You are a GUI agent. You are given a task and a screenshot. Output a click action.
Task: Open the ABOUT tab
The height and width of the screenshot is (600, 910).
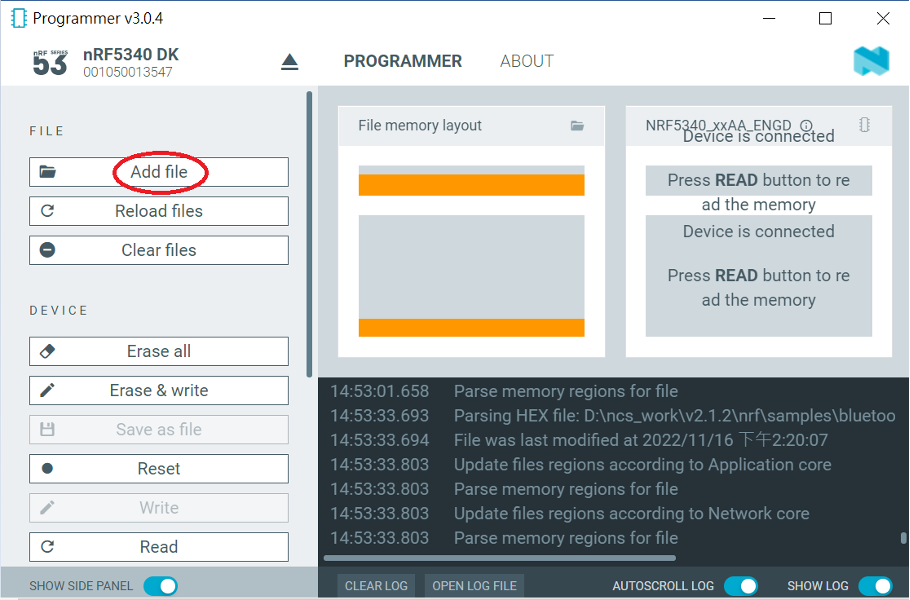tap(526, 62)
